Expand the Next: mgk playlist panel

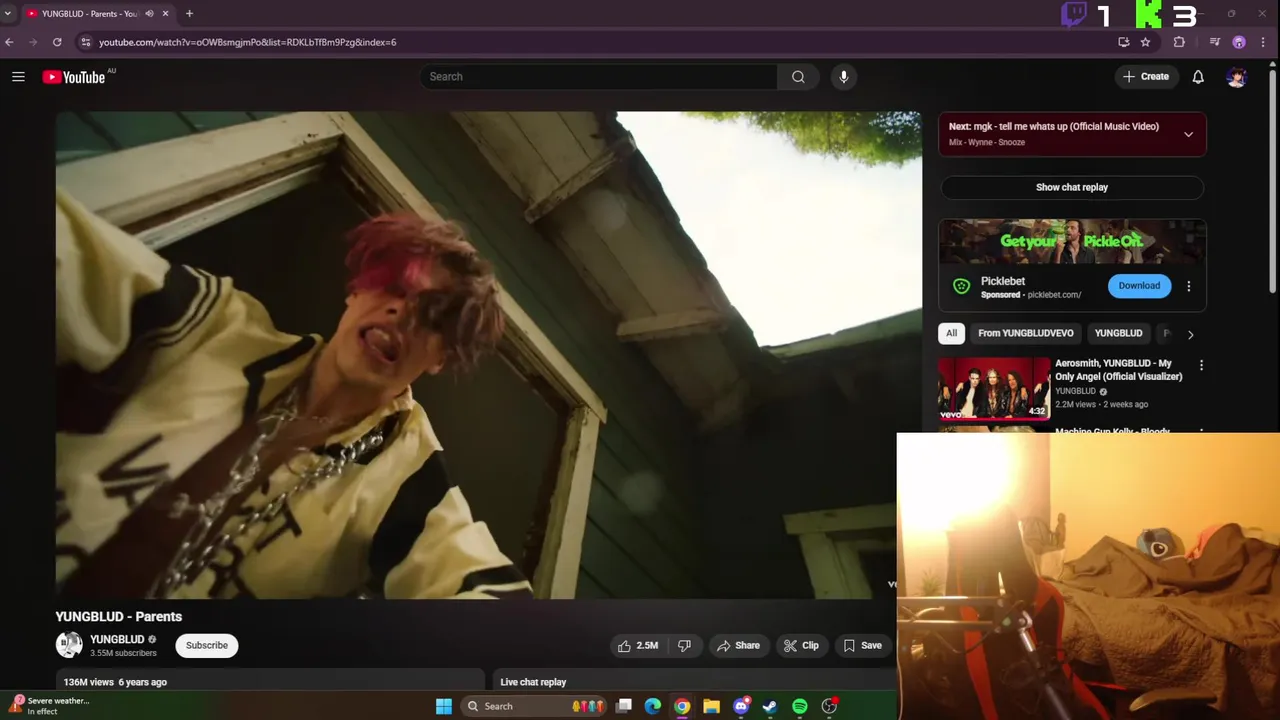click(x=1188, y=134)
